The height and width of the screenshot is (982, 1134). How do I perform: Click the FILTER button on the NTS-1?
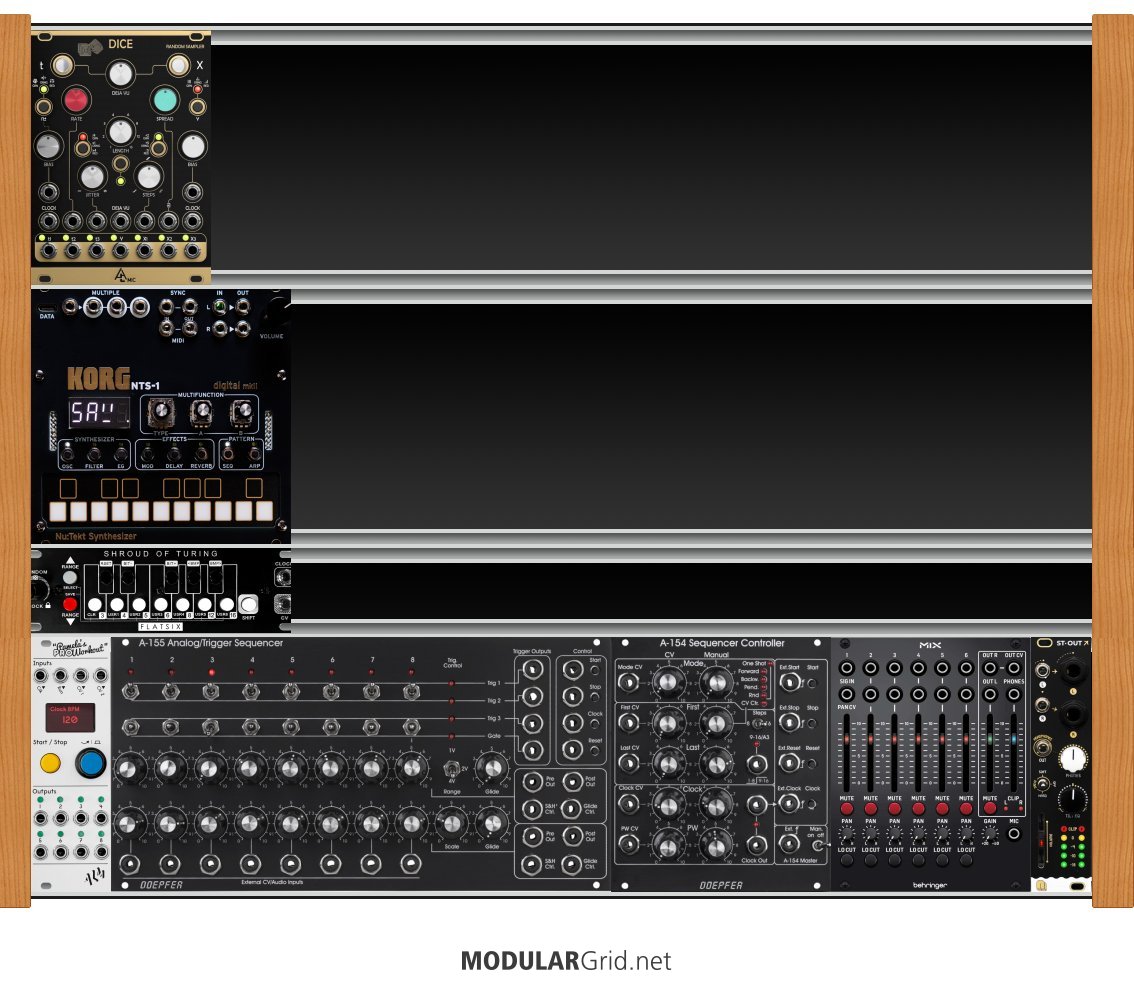coord(94,454)
